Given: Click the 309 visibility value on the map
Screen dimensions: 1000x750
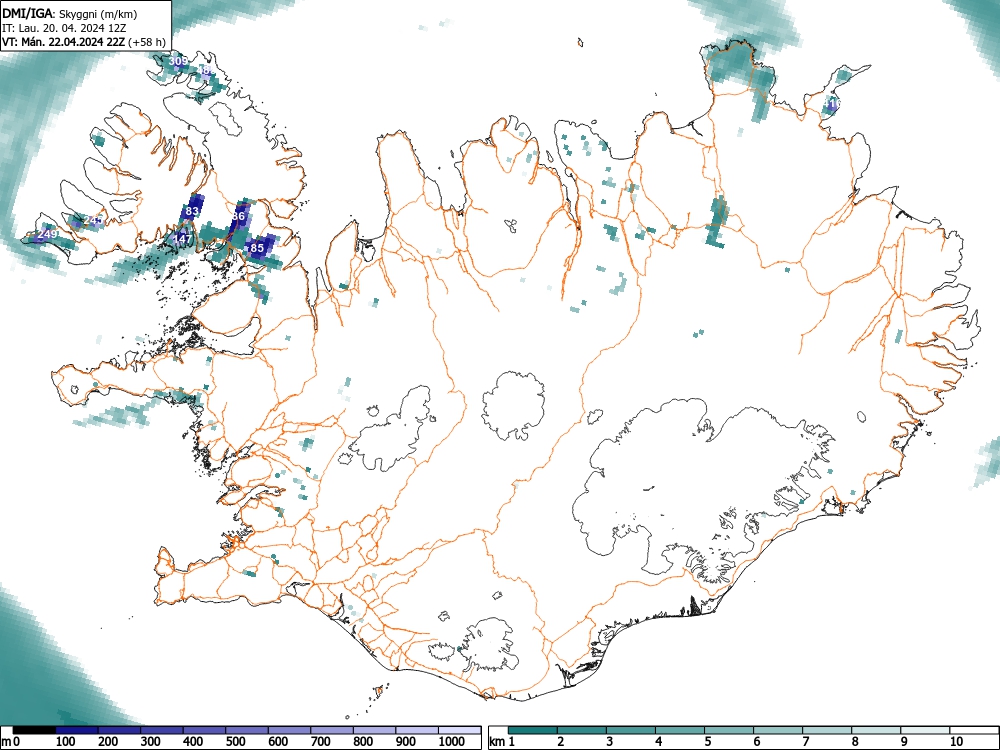Looking at the screenshot, I should (179, 61).
